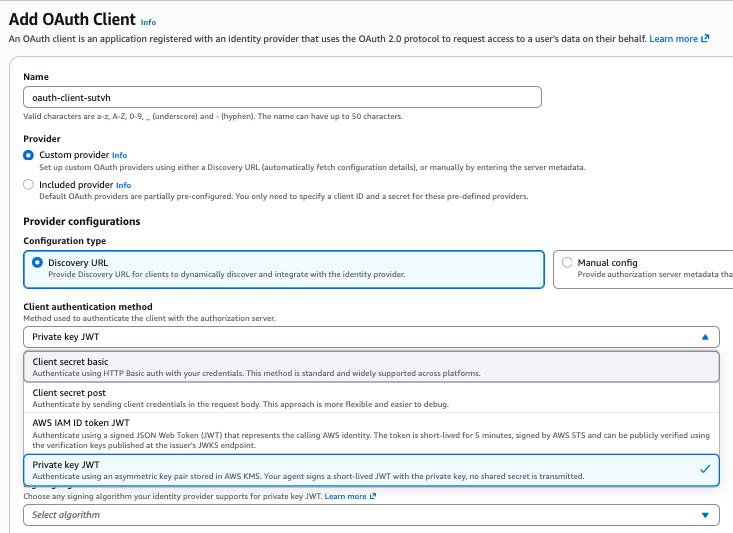Select Client secret post option
The image size is (733, 533).
click(371, 398)
